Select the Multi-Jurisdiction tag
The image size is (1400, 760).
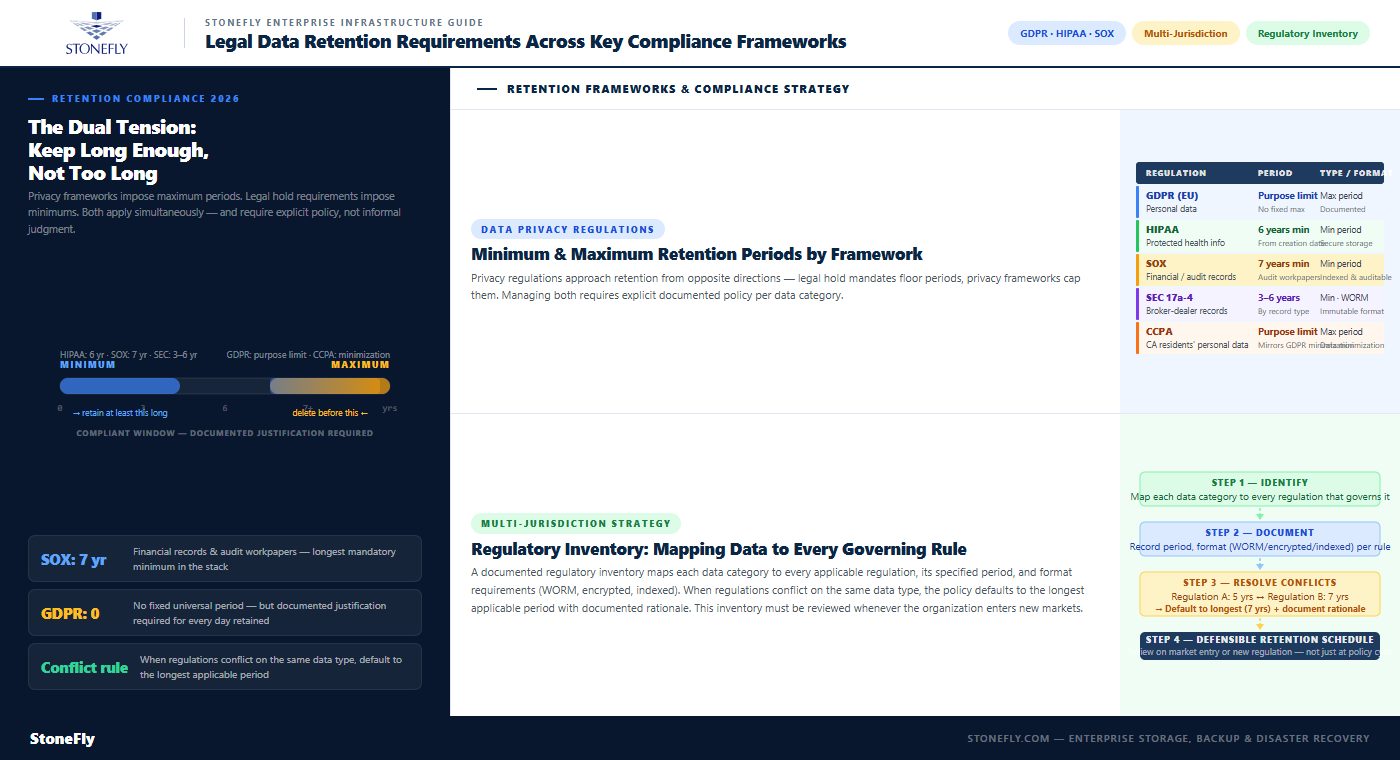point(1186,33)
